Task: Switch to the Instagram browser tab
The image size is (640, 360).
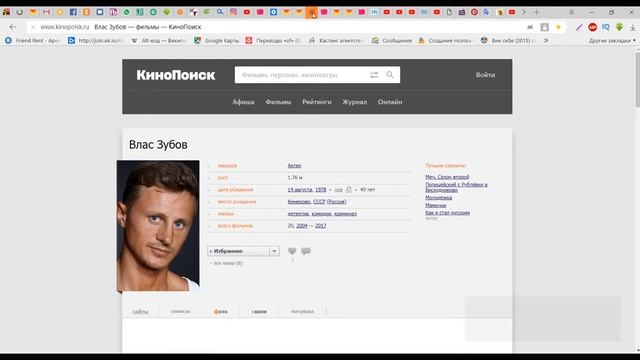Action: point(233,12)
